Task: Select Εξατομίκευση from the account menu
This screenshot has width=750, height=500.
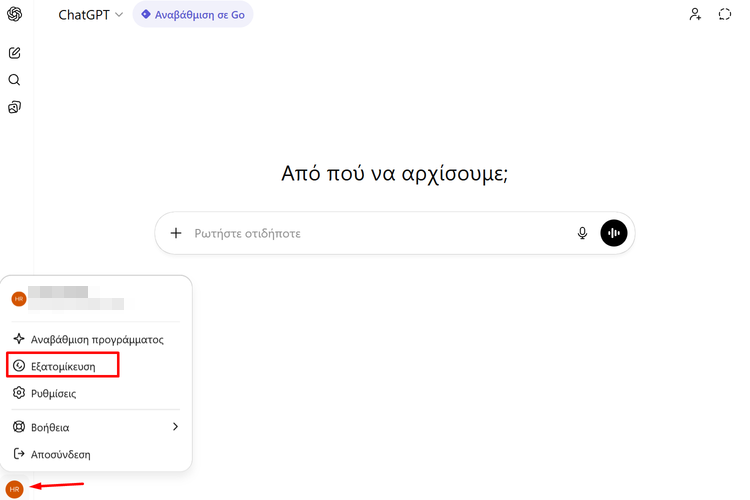Action: (63, 366)
